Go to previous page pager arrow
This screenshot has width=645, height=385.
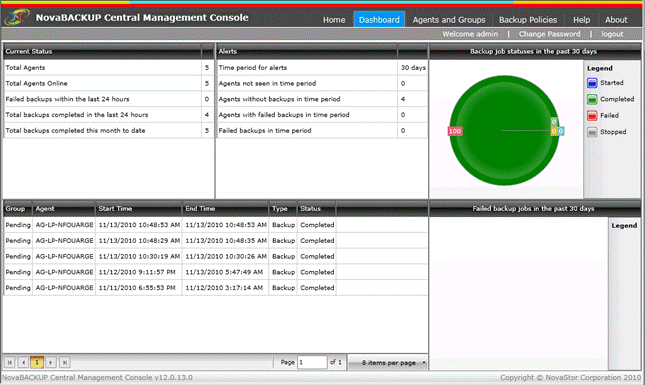click(x=23, y=362)
